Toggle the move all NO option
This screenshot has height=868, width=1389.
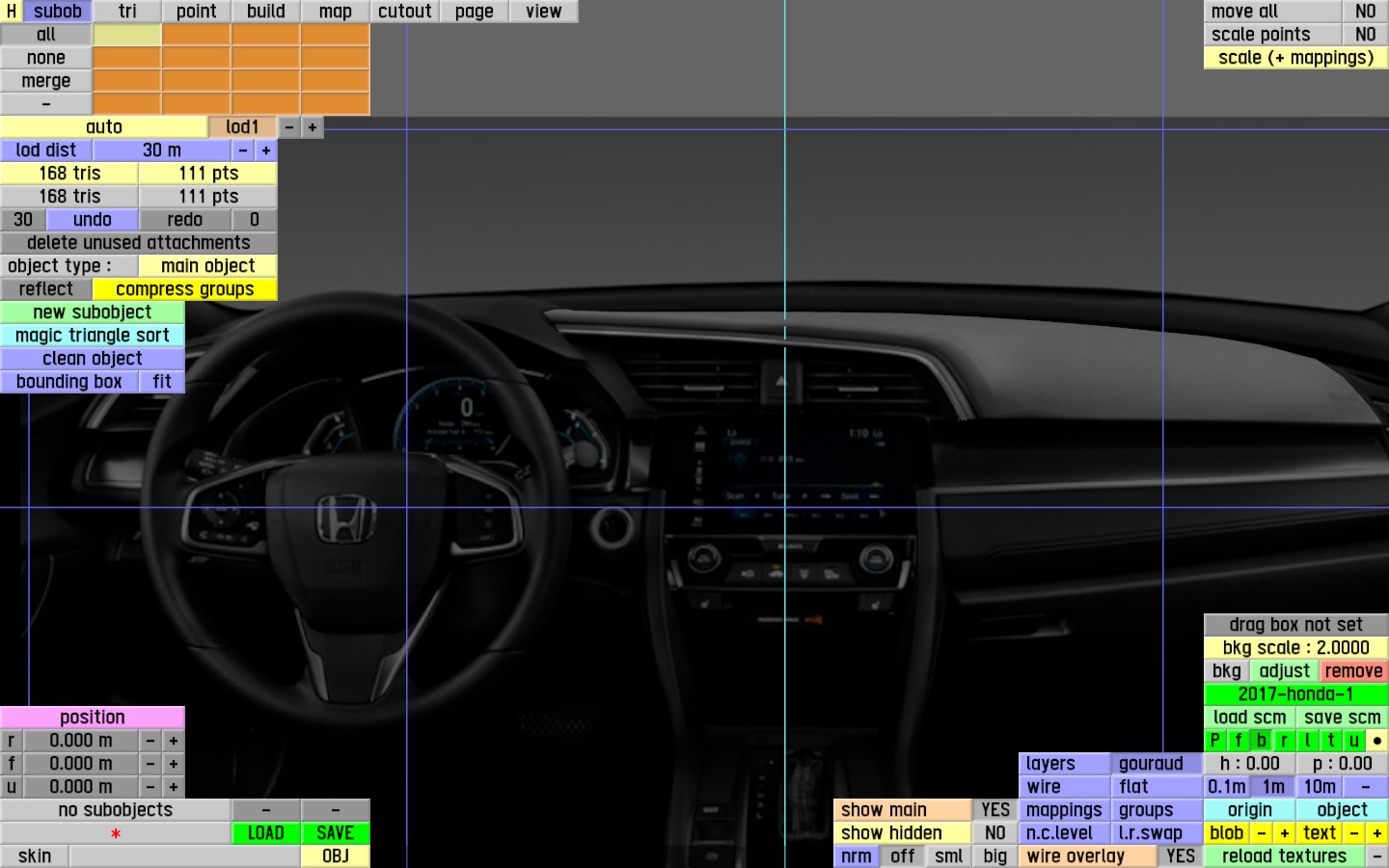coord(1366,12)
